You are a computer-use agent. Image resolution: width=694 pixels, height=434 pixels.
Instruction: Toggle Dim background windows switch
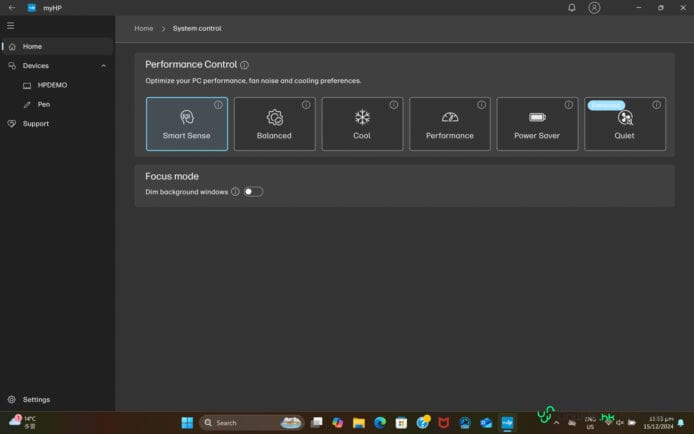pyautogui.click(x=253, y=192)
